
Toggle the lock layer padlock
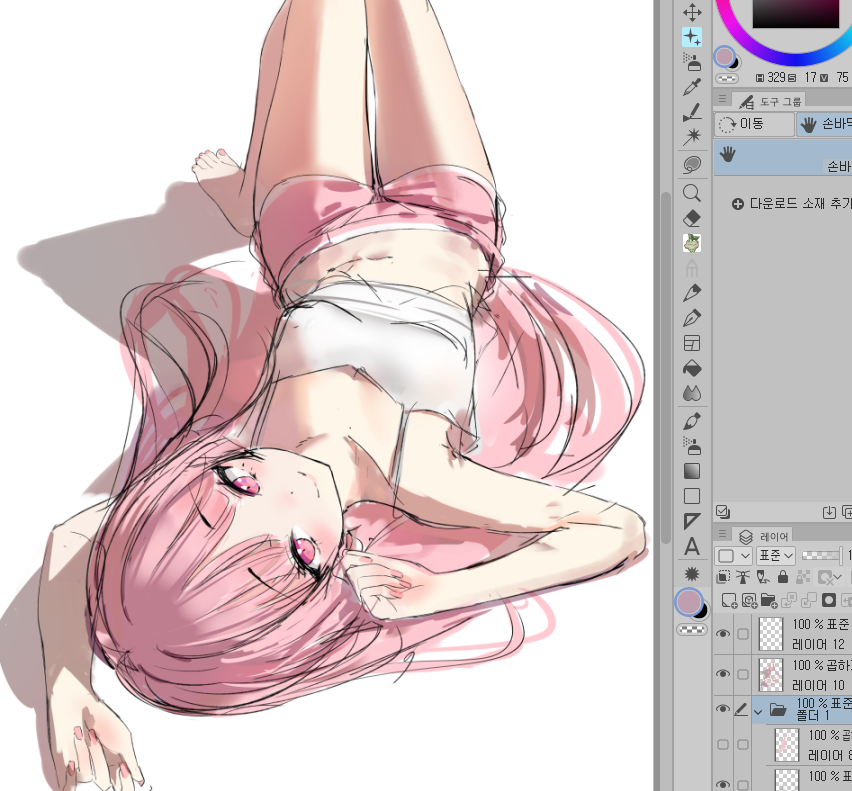[x=782, y=576]
